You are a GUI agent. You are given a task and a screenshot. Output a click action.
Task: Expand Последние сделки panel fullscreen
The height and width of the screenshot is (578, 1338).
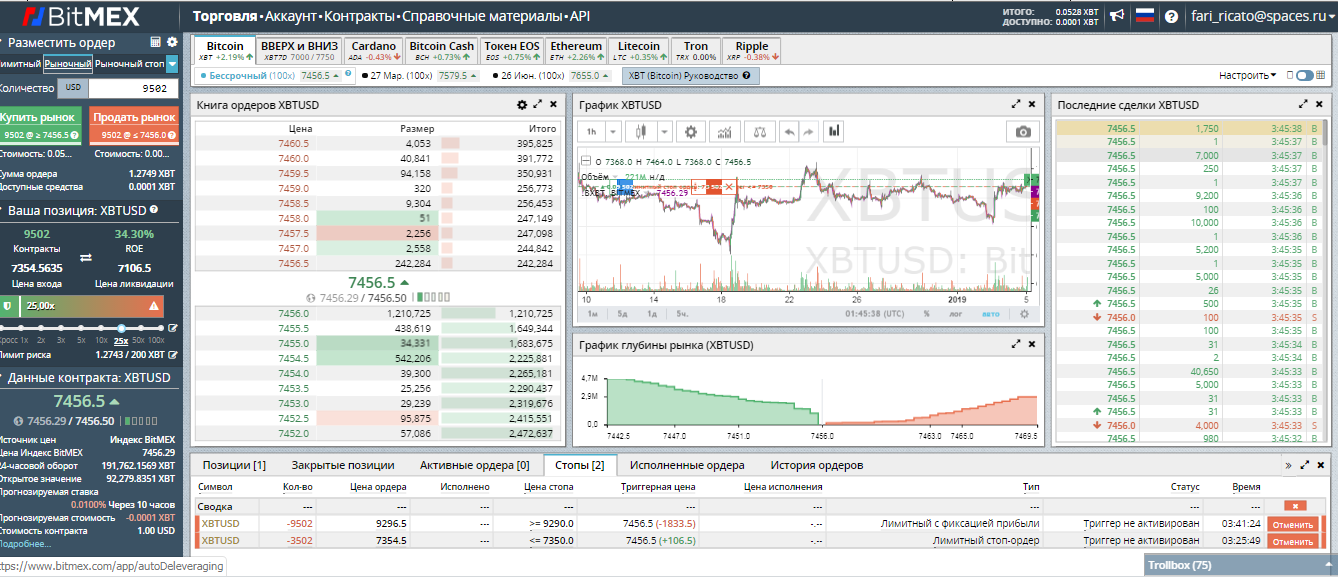[1303, 104]
